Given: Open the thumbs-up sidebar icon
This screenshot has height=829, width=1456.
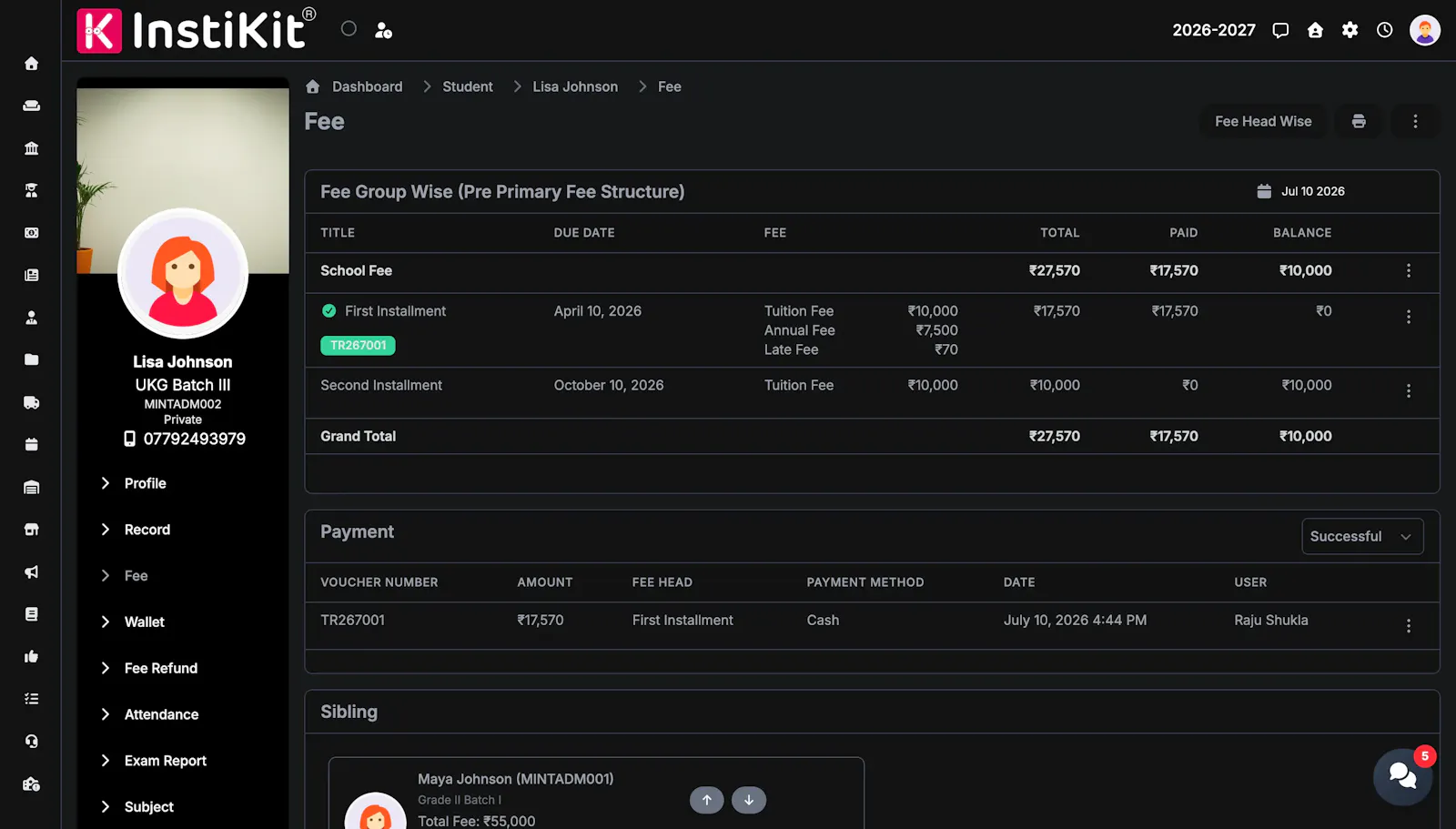Looking at the screenshot, I should click(x=31, y=656).
